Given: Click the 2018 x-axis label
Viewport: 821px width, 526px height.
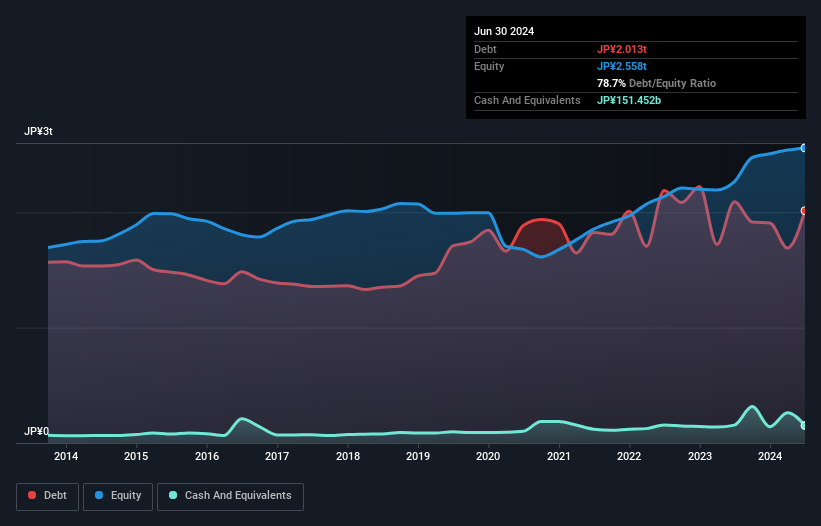Looking at the screenshot, I should click(x=348, y=456).
